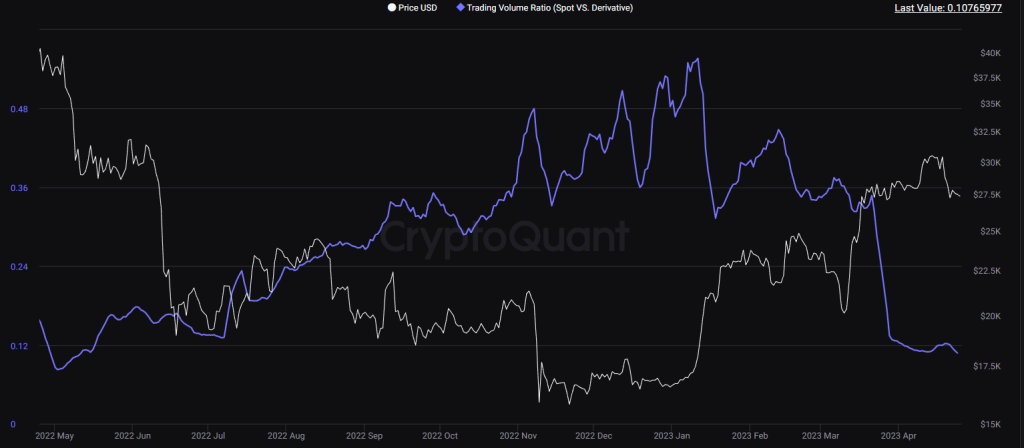The image size is (1024, 448).
Task: Select the $35K price axis label
Action: tap(991, 104)
